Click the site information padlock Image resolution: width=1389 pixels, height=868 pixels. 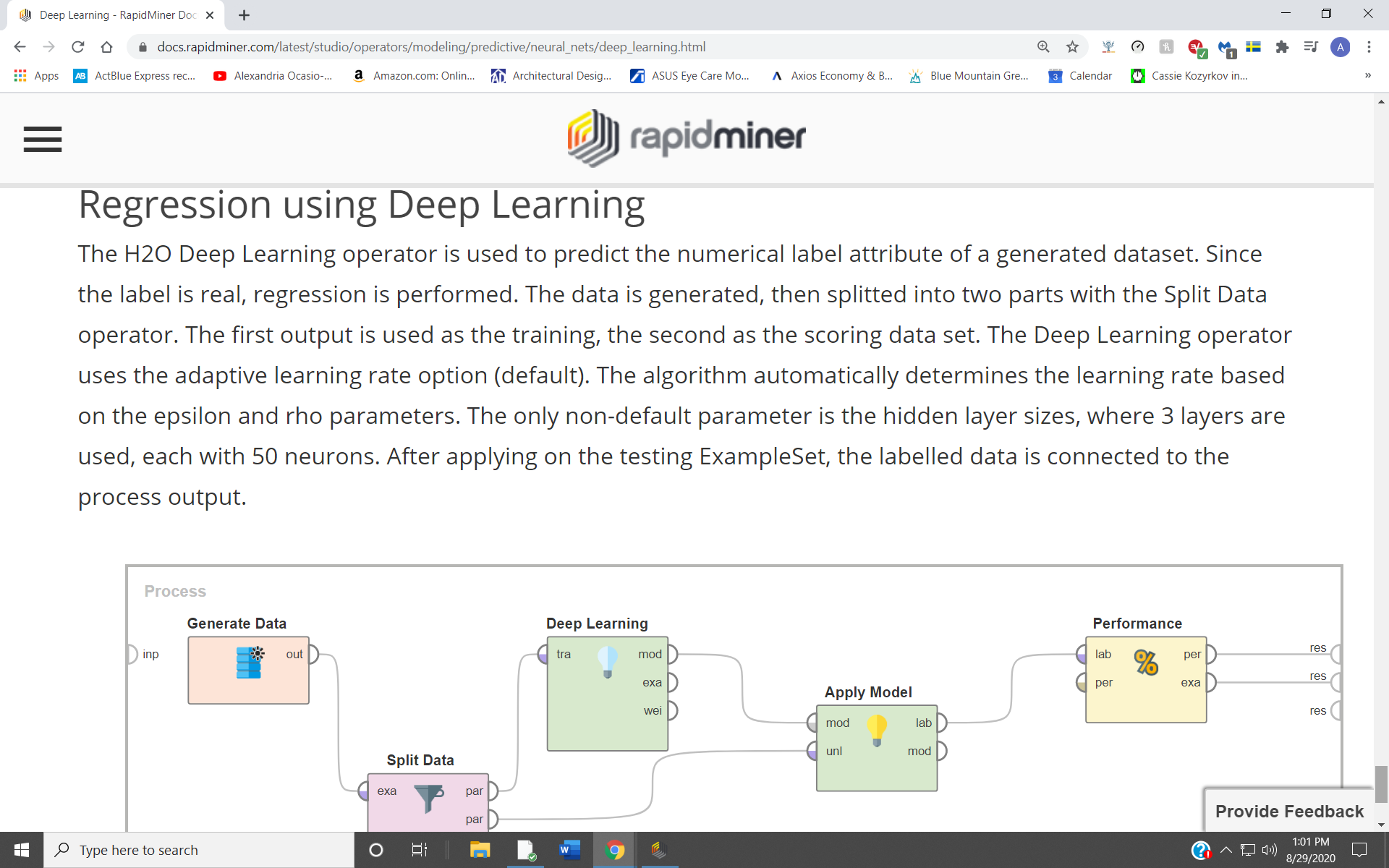pos(143,47)
